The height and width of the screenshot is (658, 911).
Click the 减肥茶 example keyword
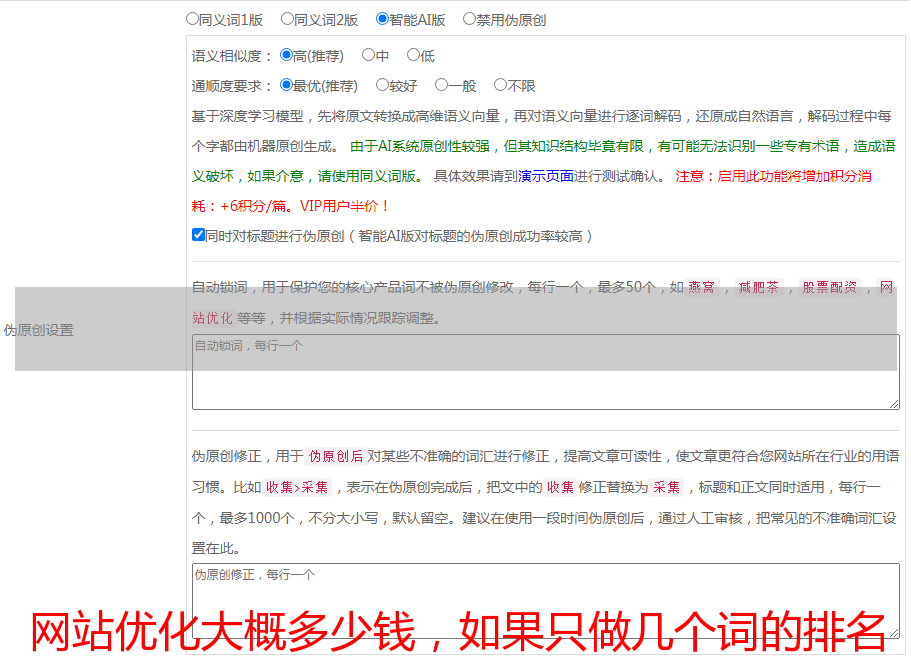(758, 287)
